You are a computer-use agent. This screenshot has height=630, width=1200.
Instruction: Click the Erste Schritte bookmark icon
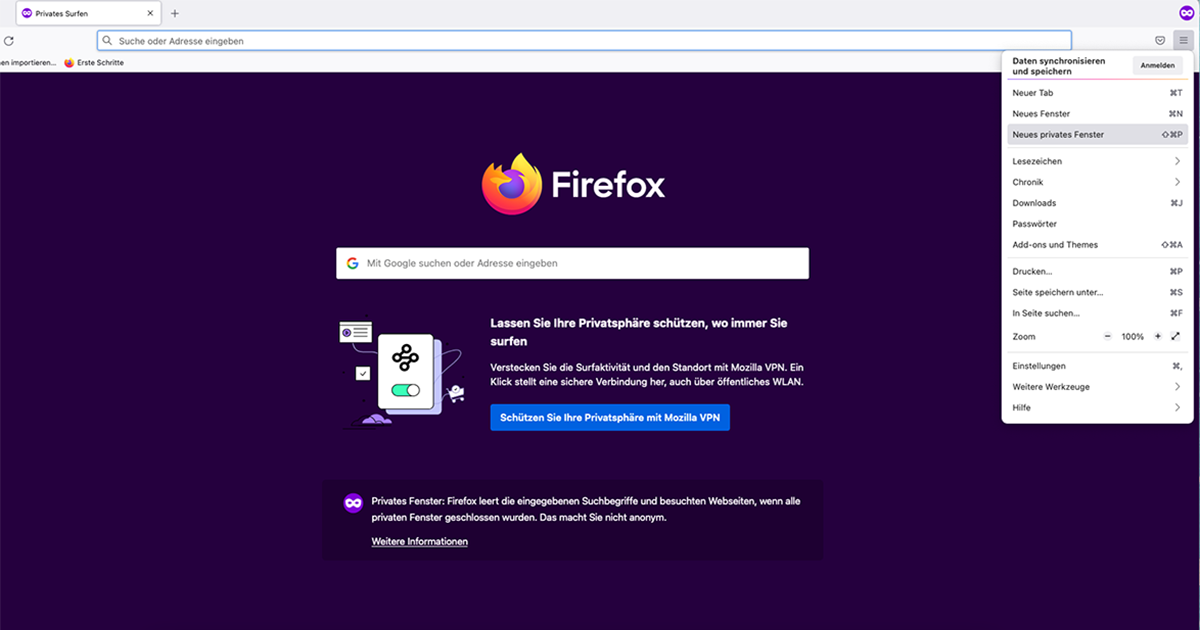coord(69,62)
